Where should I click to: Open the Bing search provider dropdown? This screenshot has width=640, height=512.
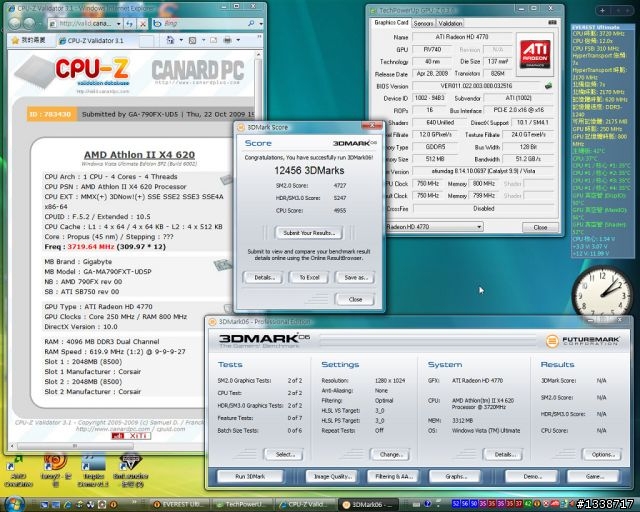260,24
